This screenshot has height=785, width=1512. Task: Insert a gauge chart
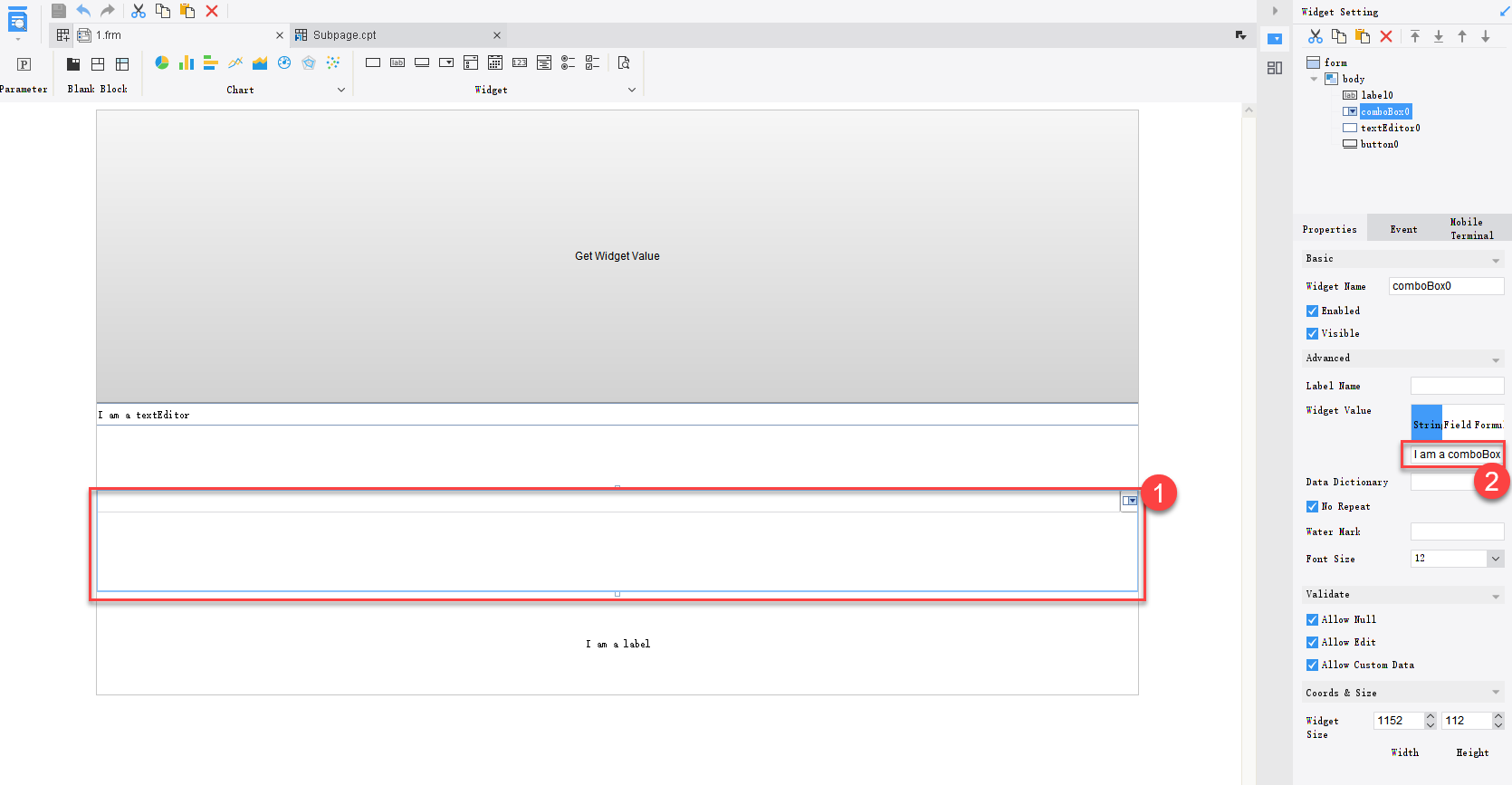tap(284, 62)
